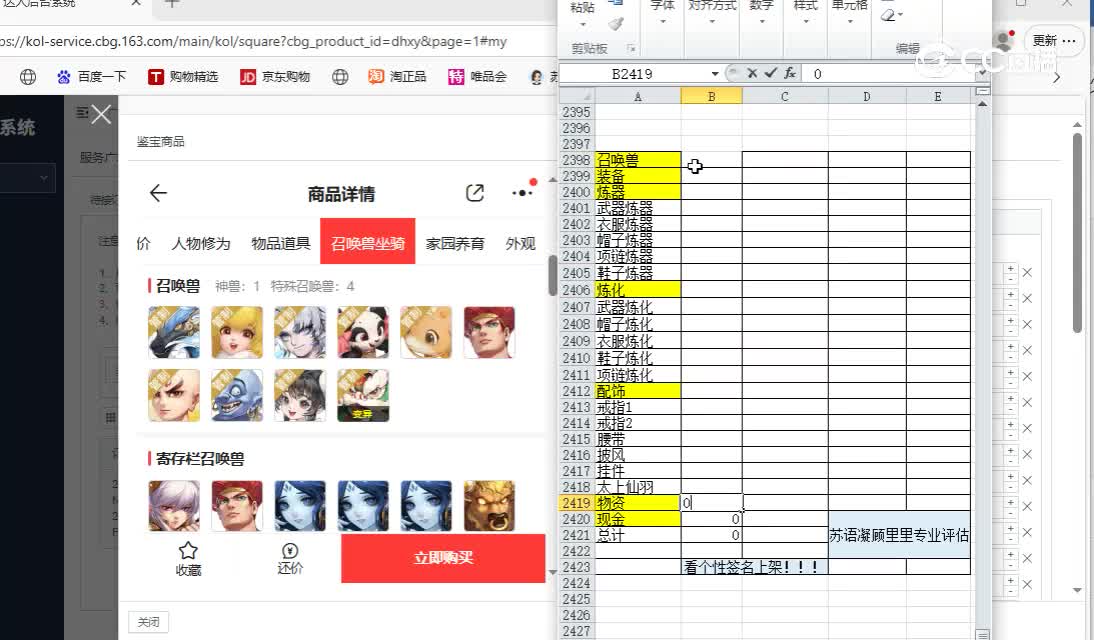
Task: Expand the 对齐方式 group dropdown
Action: tap(712, 21)
